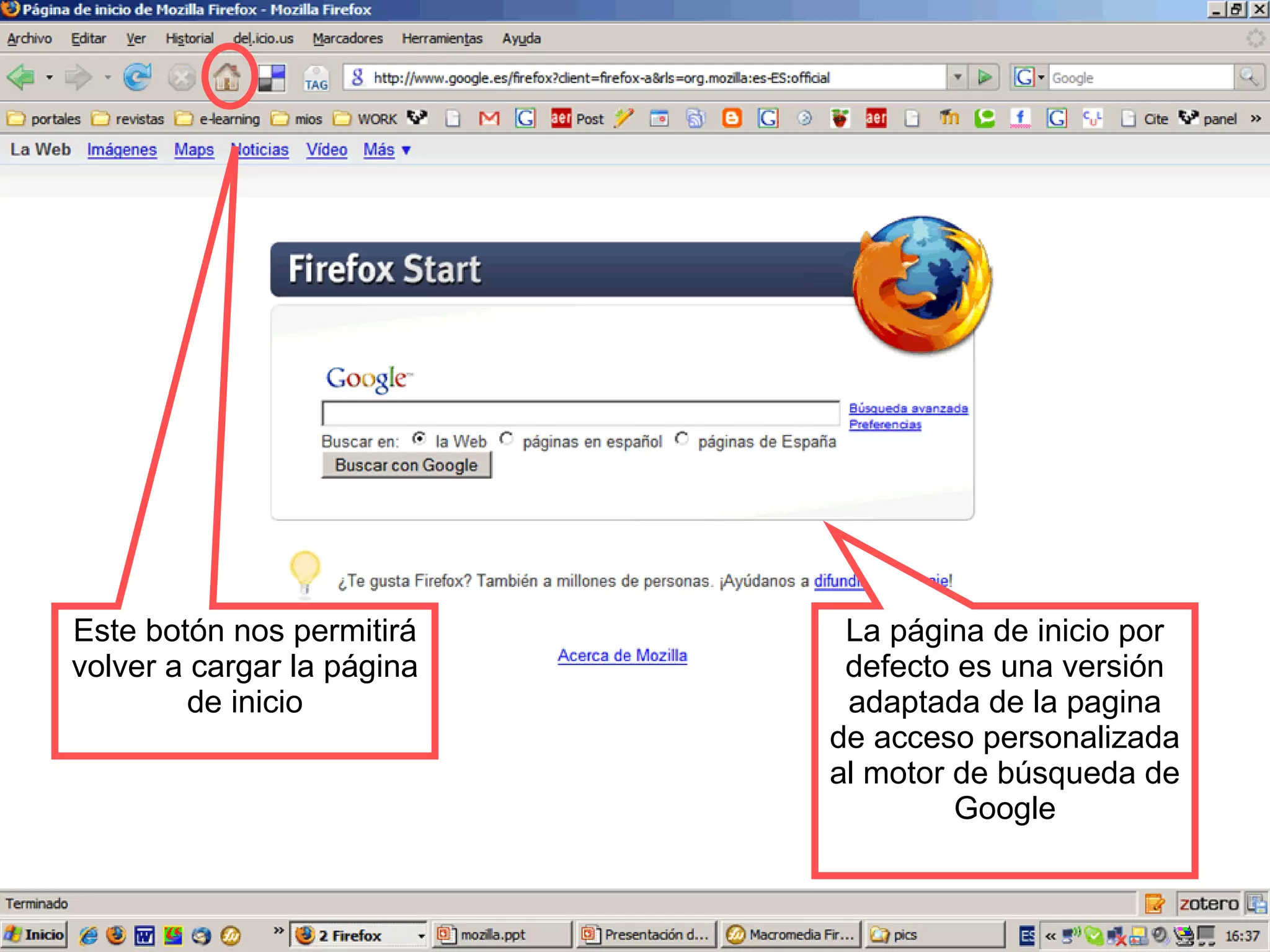Click the zotero status bar icon
The image size is (1270, 952).
coord(1208,904)
